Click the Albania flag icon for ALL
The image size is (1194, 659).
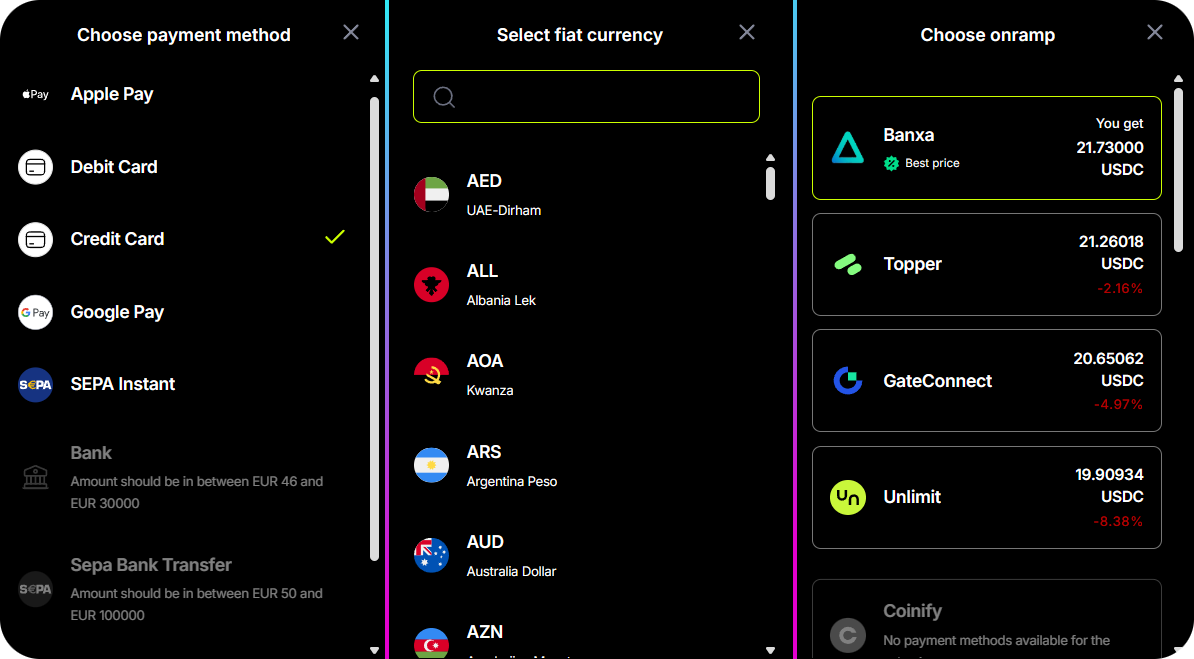(x=432, y=285)
